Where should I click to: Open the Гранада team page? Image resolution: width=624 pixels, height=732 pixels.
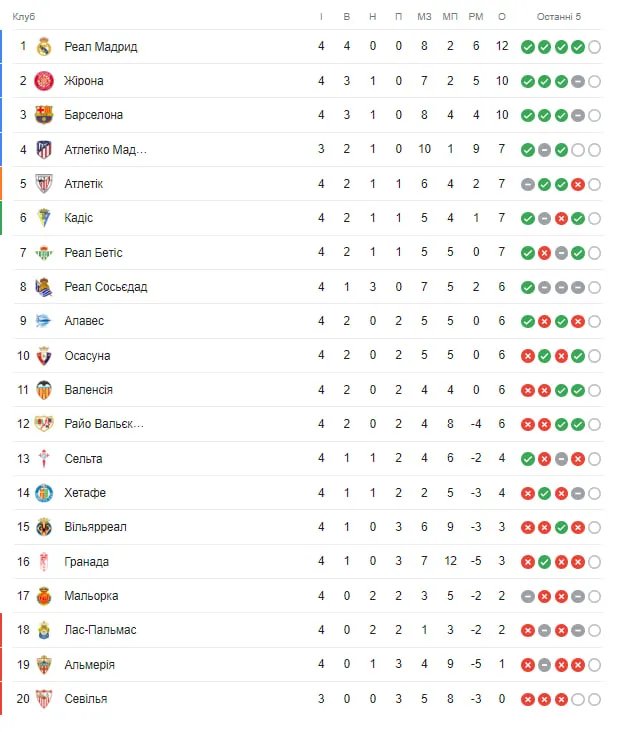click(87, 562)
